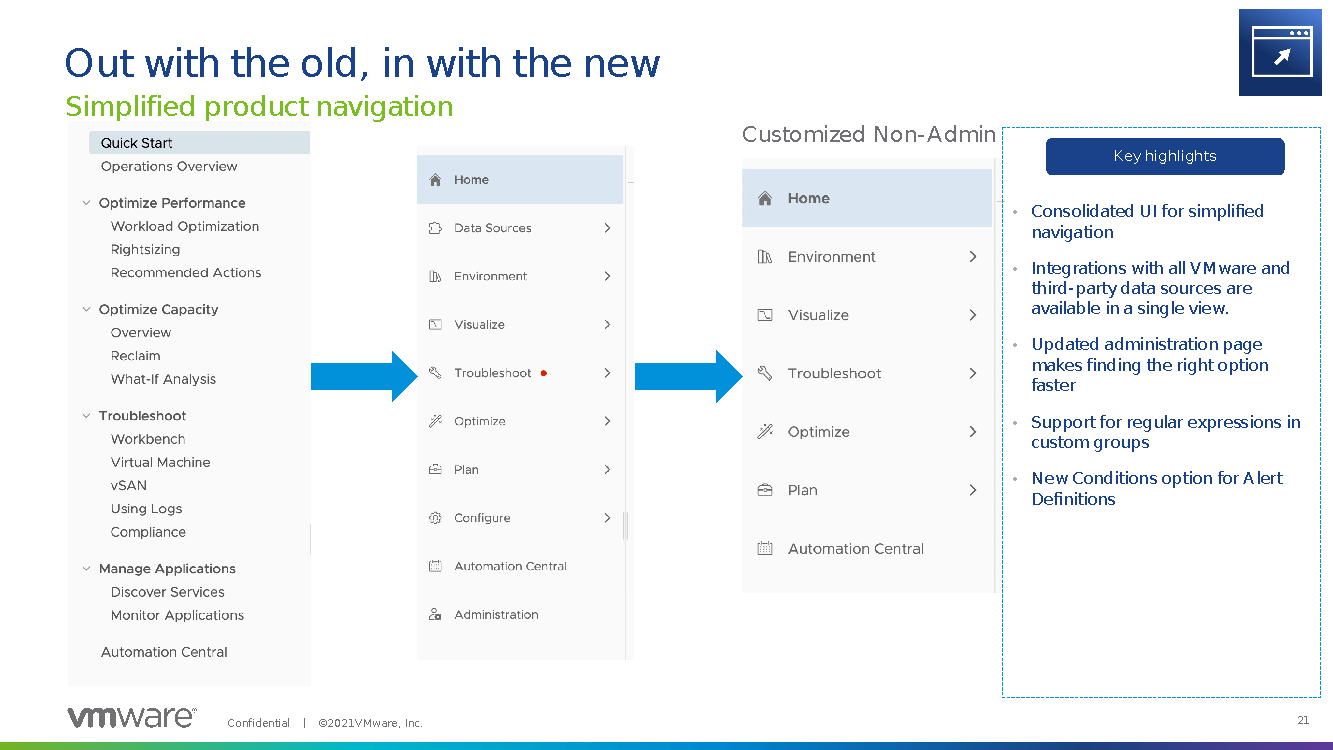Select Quick Start in the old navigation

click(x=137, y=143)
